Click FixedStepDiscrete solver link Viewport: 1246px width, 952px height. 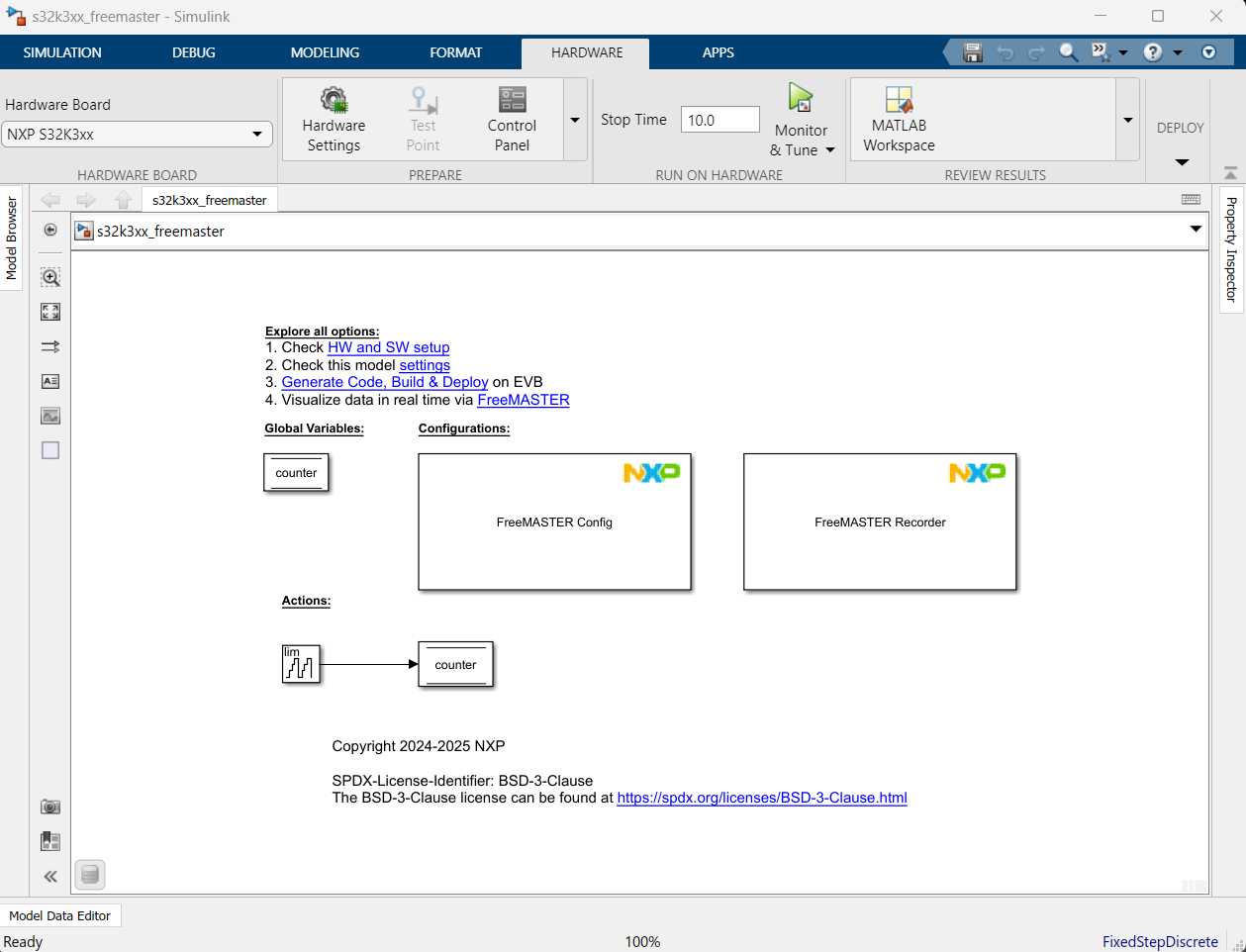(1160, 941)
